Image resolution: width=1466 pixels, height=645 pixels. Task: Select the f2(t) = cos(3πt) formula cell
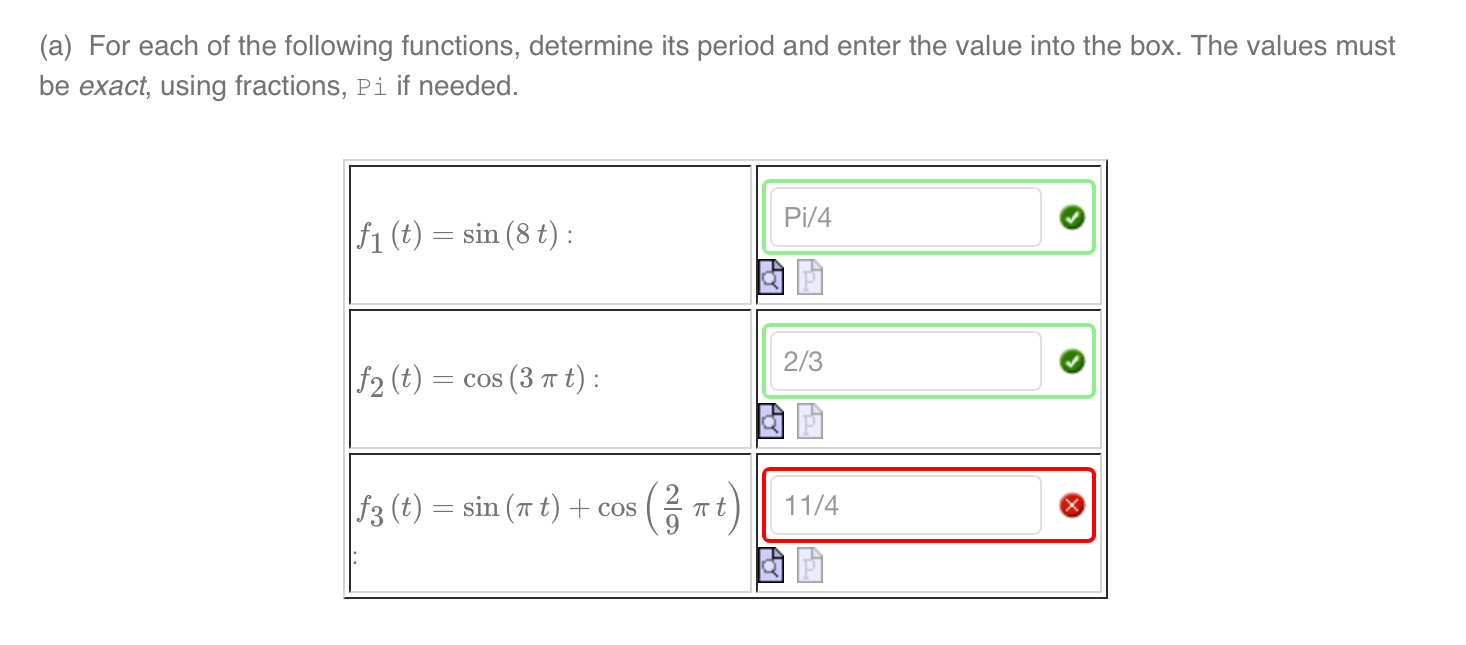[x=550, y=378]
